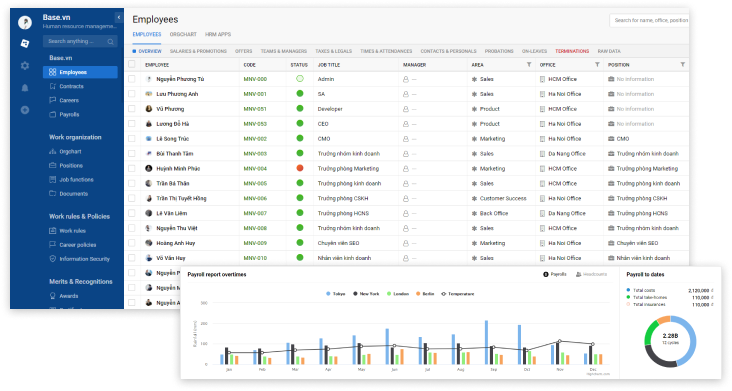Click the plus icon in left rail
This screenshot has width=732, height=391.
click(x=25, y=110)
